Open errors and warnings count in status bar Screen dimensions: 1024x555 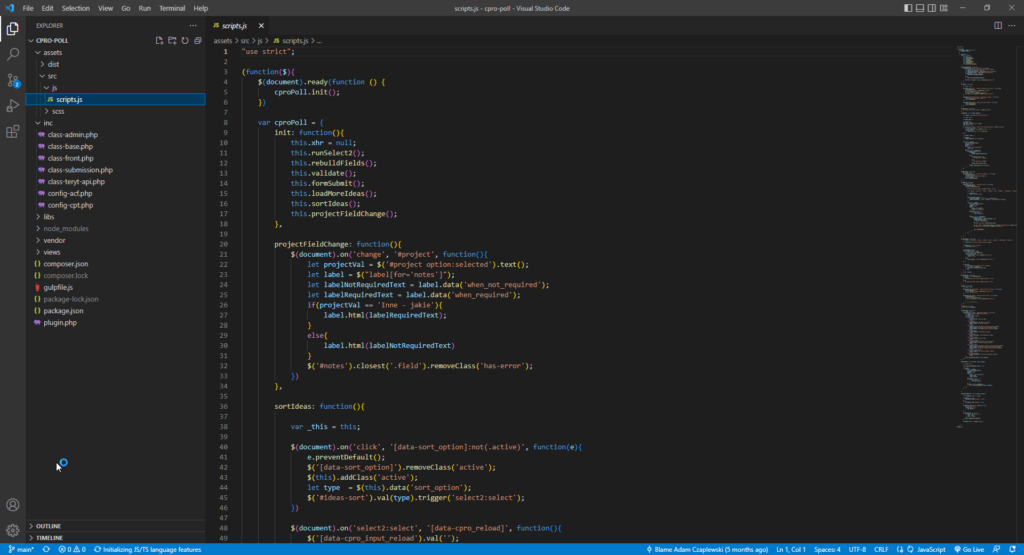point(72,549)
